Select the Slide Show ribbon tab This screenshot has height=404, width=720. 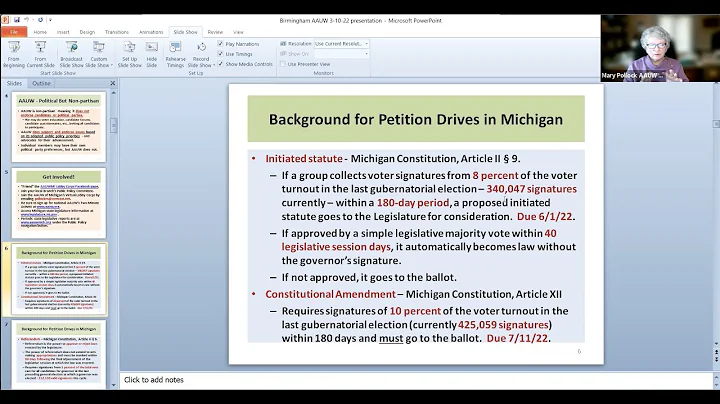coord(186,32)
